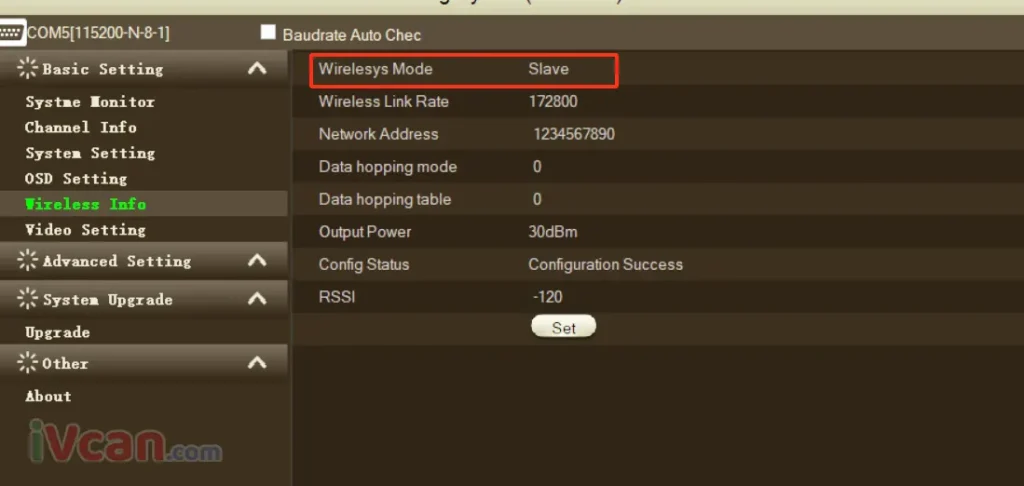Click the Network Address value field
Image resolution: width=1024 pixels, height=486 pixels.
(x=574, y=135)
